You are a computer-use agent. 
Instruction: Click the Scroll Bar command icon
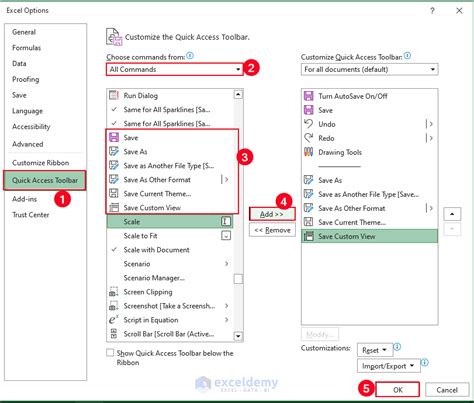click(114, 334)
